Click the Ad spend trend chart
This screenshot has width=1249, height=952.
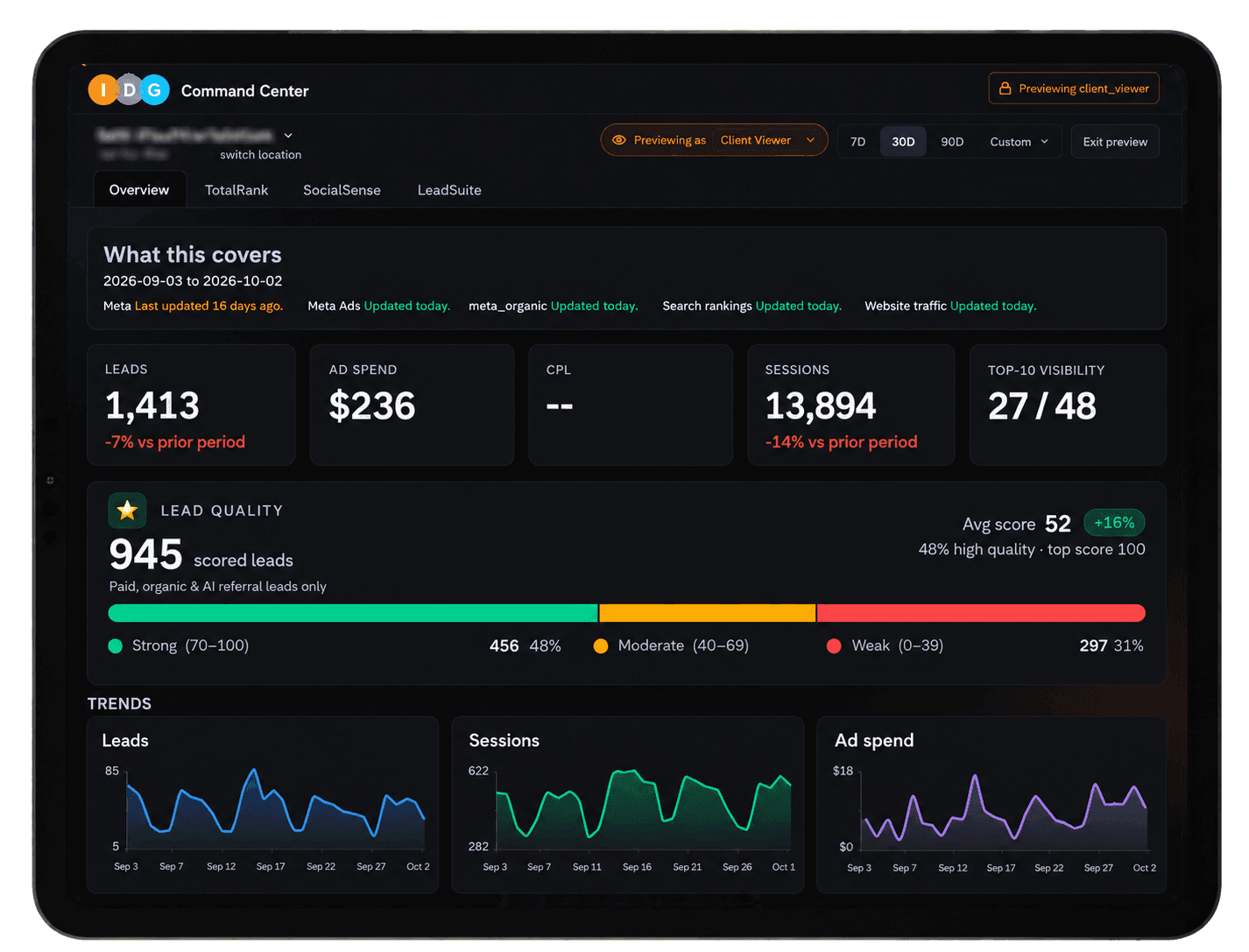click(x=991, y=805)
